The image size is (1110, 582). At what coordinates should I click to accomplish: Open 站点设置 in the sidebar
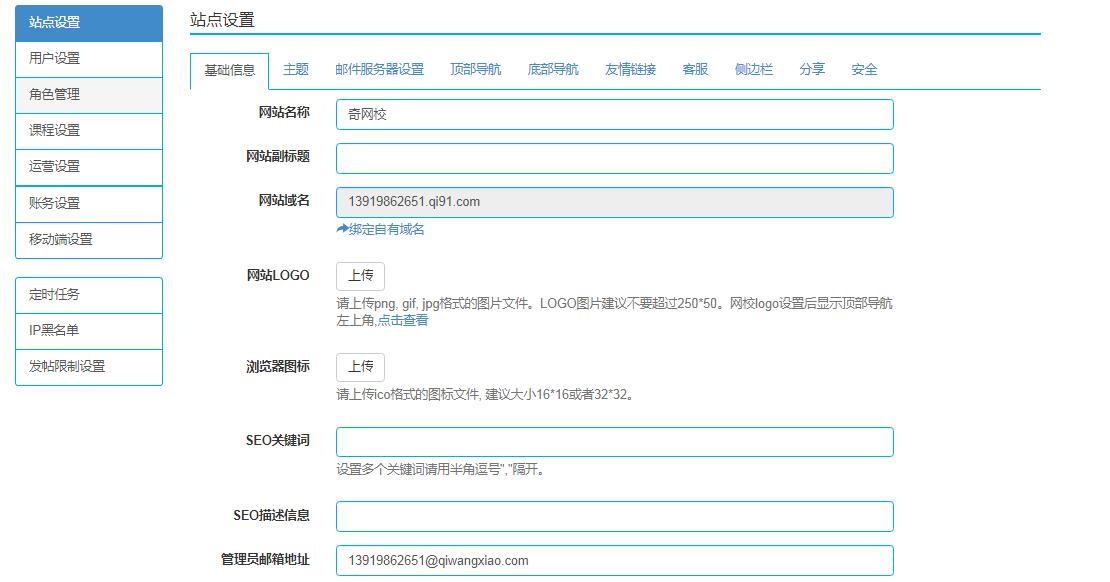(x=88, y=23)
